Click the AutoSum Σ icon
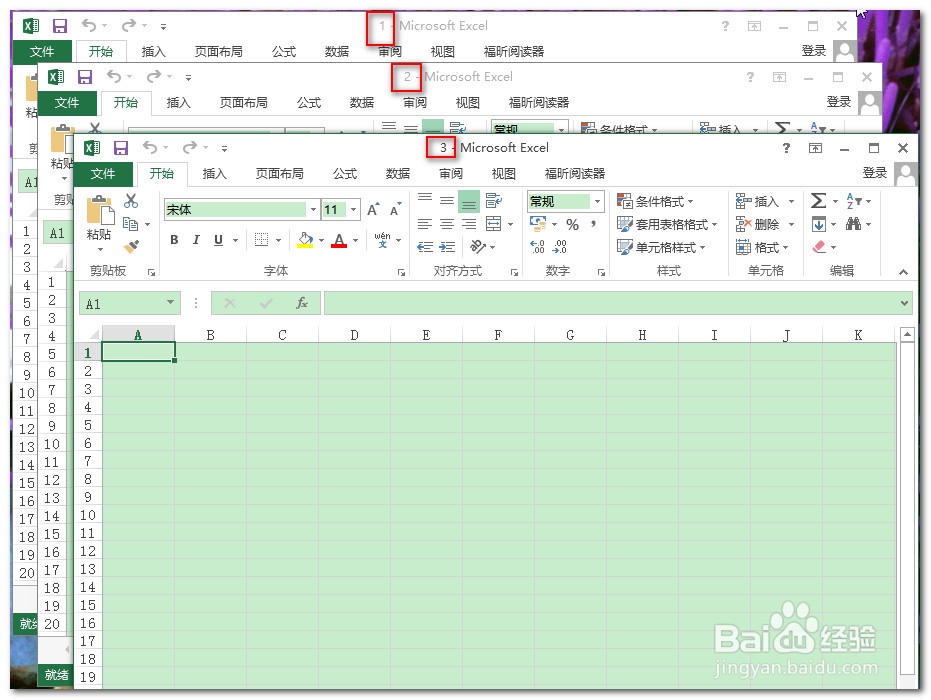This screenshot has width=931, height=700. point(818,201)
